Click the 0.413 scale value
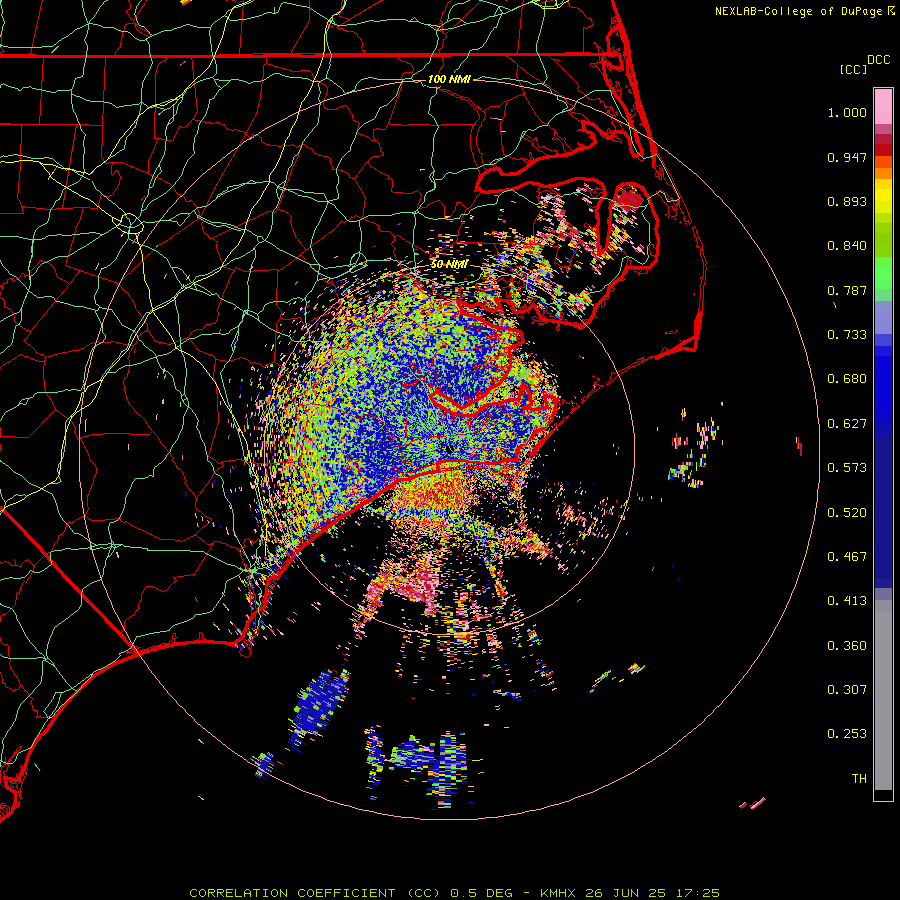The height and width of the screenshot is (900, 900). point(847,601)
